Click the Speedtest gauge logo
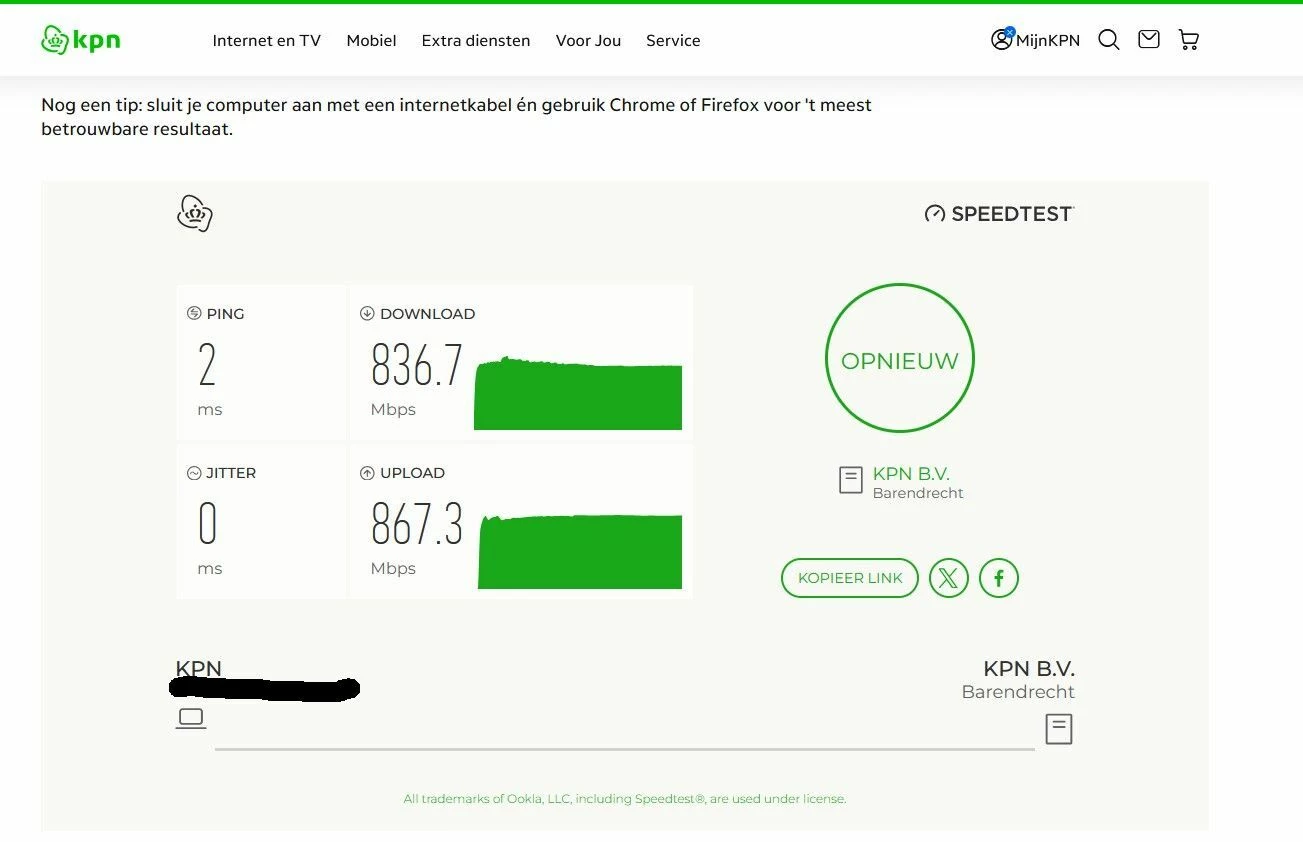This screenshot has width=1303, height=842. (x=935, y=214)
